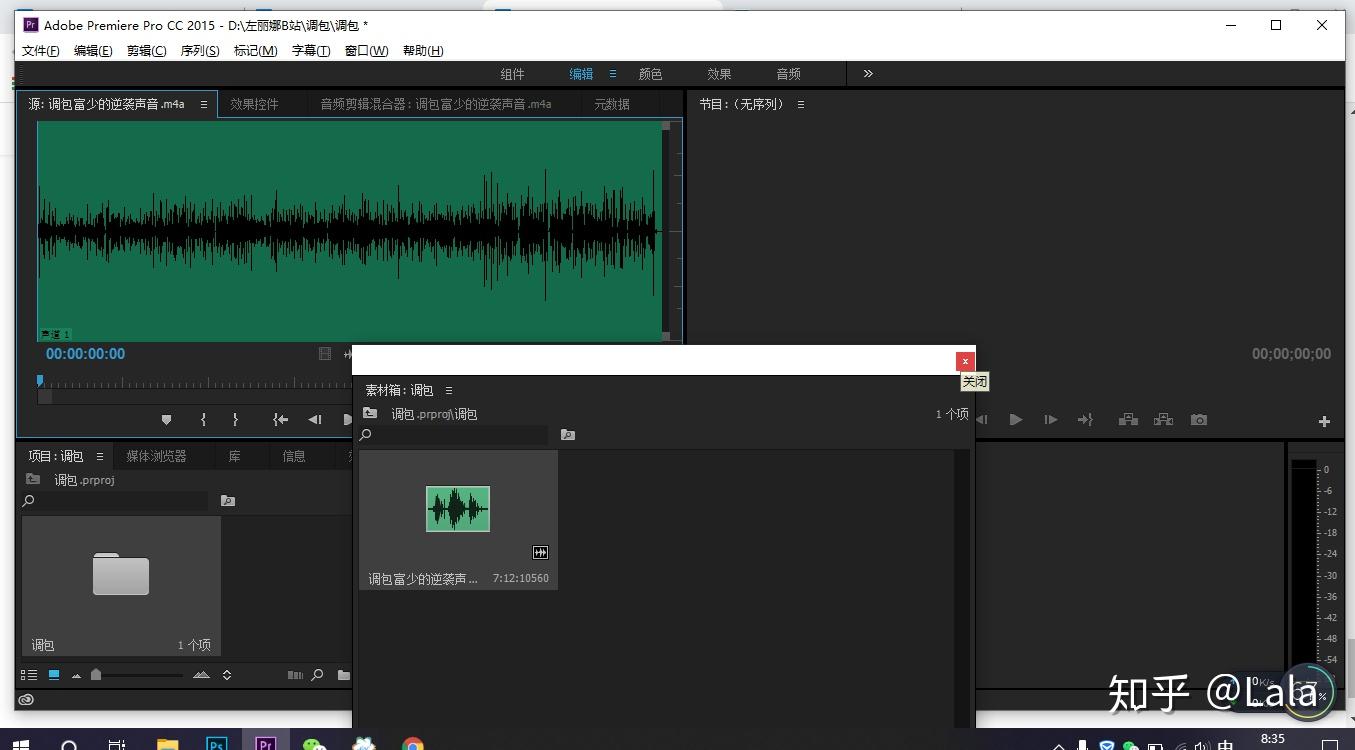Viewport: 1355px width, 750px height.
Task: Click source monitor playhead on time ruler
Action: (40, 381)
